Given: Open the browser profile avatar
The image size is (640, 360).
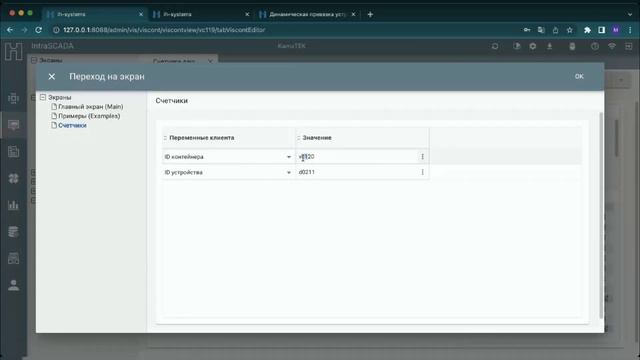Looking at the screenshot, I should pos(616,30).
